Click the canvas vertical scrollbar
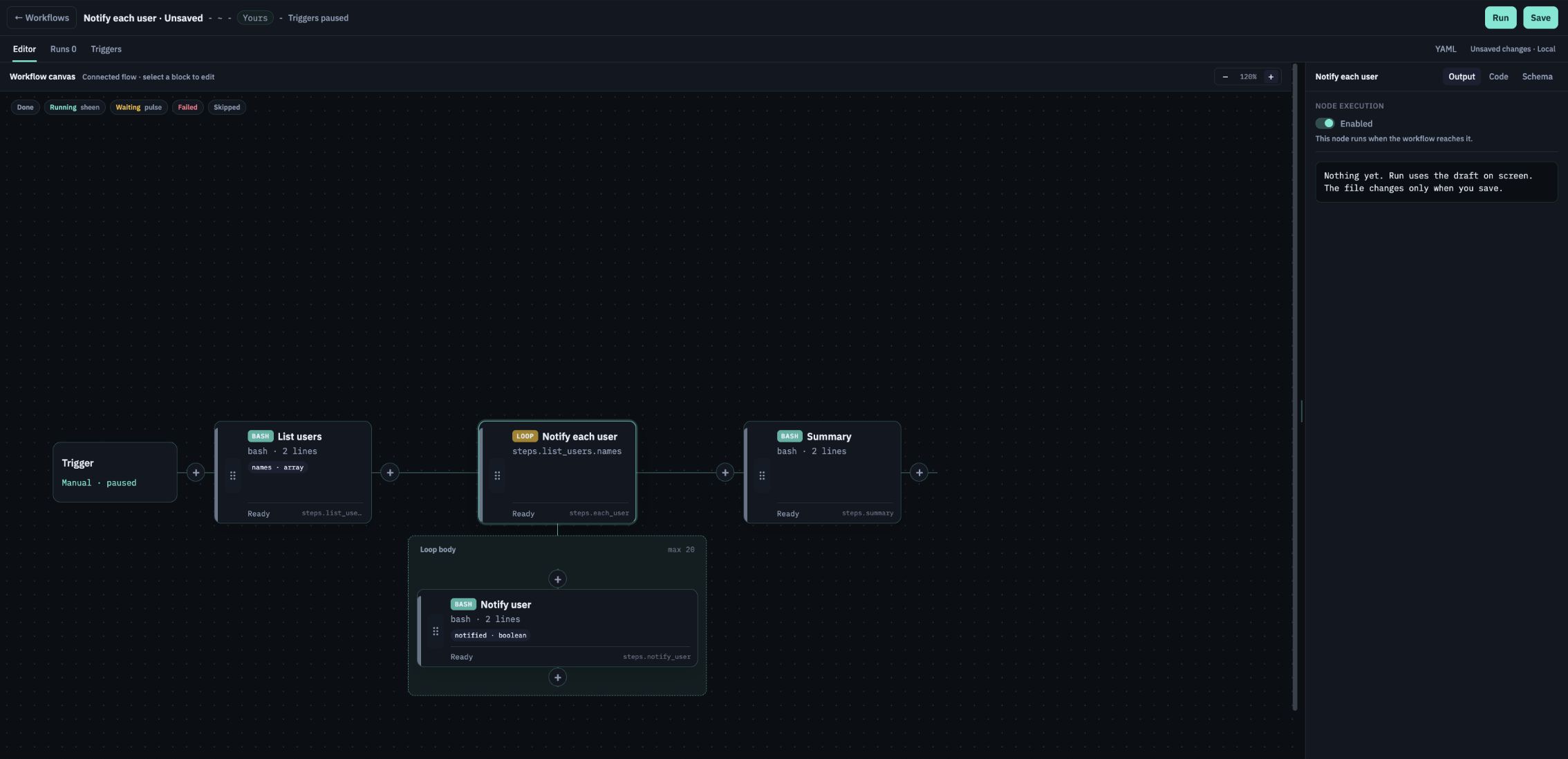Viewport: 1568px width, 759px height. coord(1295,387)
